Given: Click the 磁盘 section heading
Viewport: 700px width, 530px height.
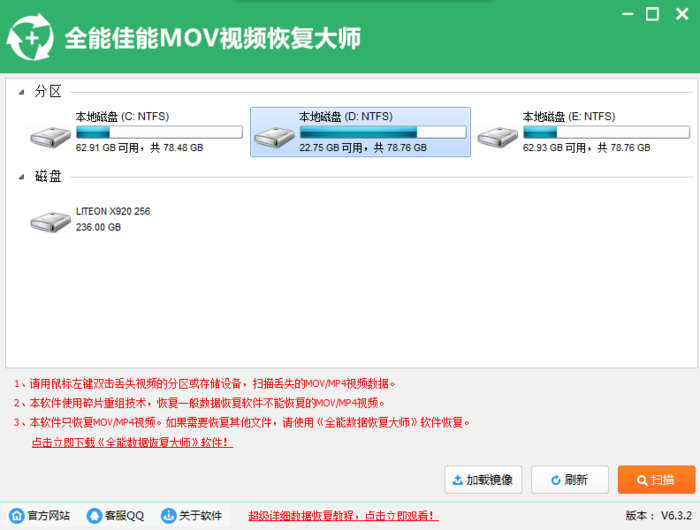Looking at the screenshot, I should pyautogui.click(x=48, y=176).
